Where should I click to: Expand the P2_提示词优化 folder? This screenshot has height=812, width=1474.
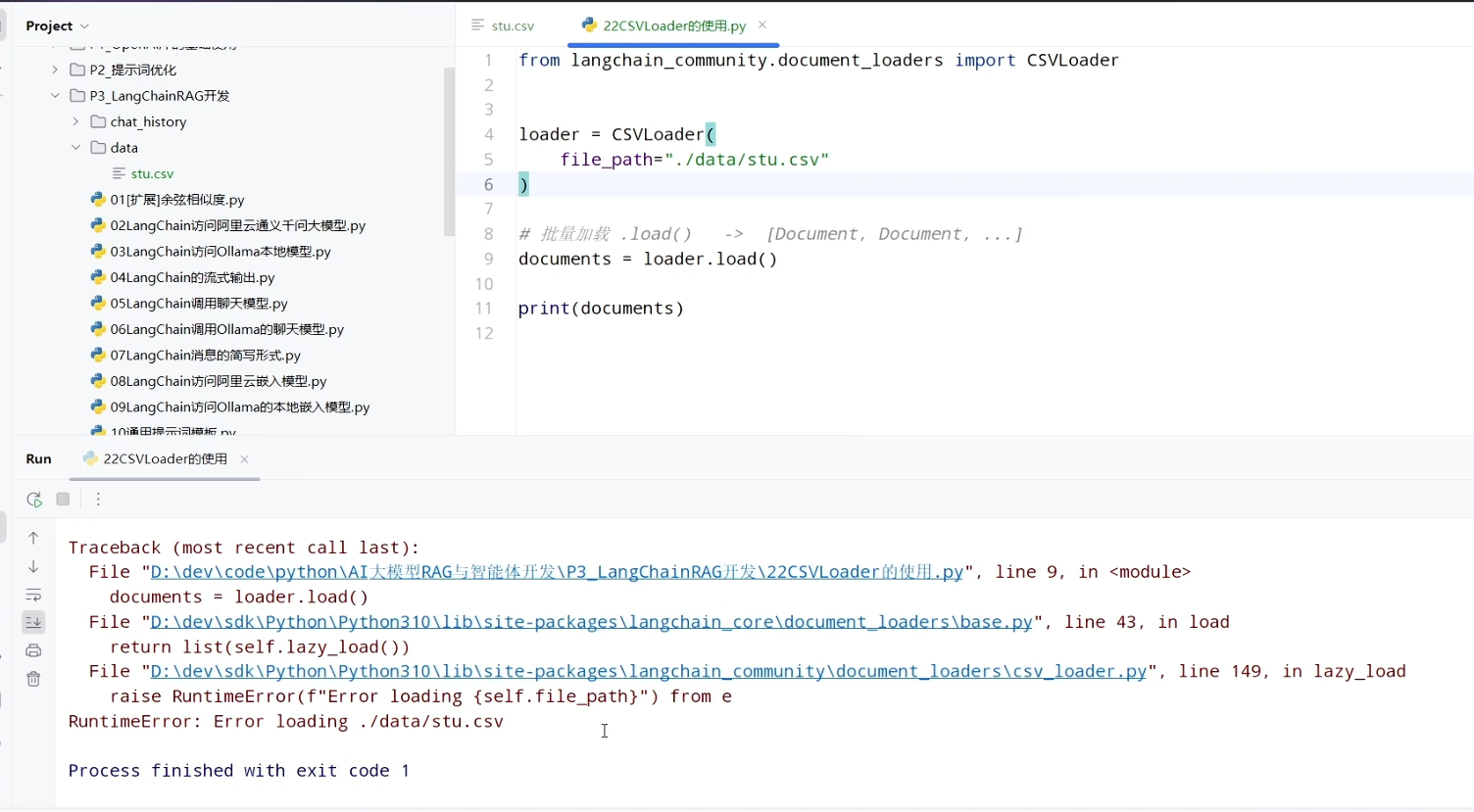point(55,70)
